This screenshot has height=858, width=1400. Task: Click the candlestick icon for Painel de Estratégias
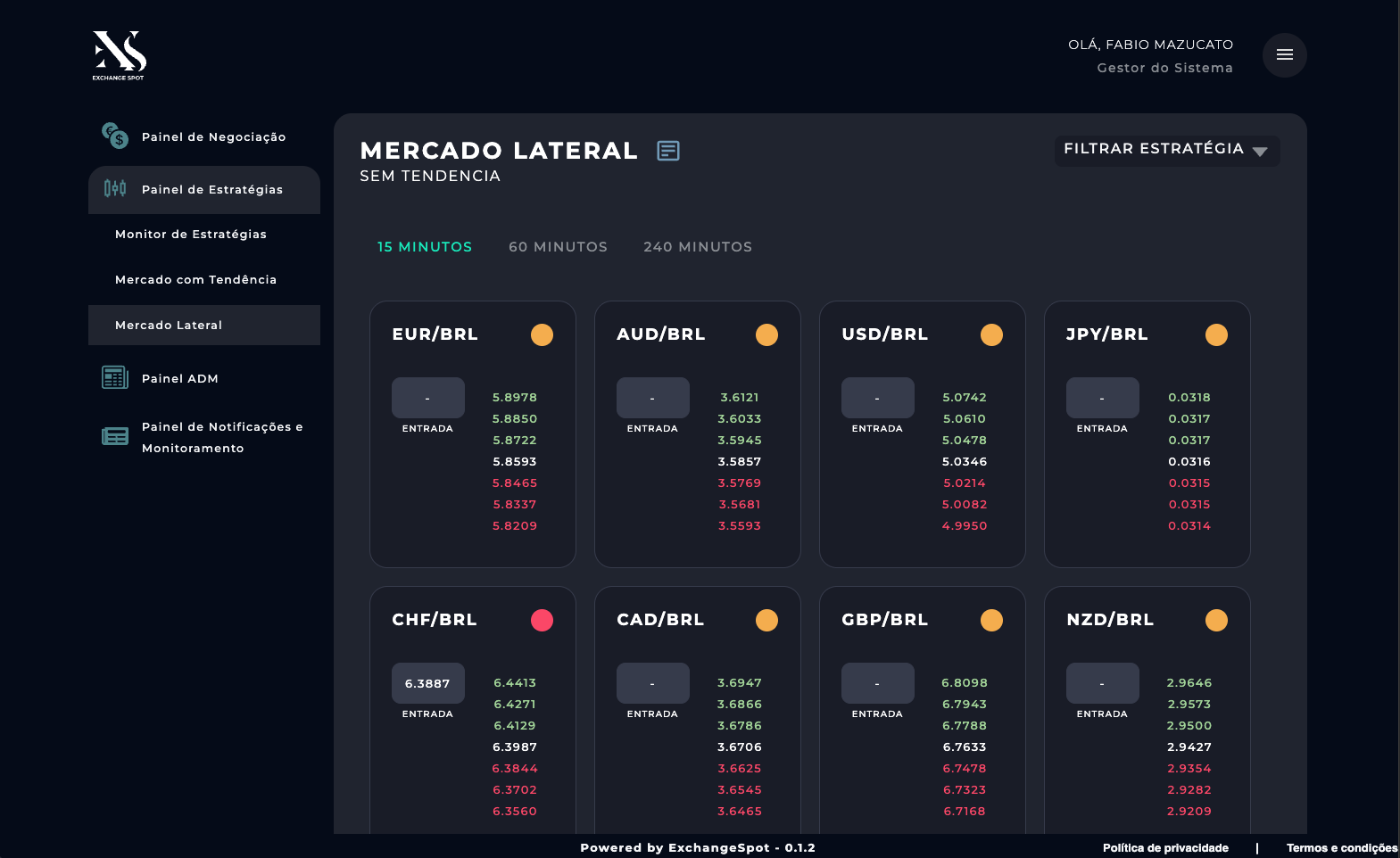[115, 188]
